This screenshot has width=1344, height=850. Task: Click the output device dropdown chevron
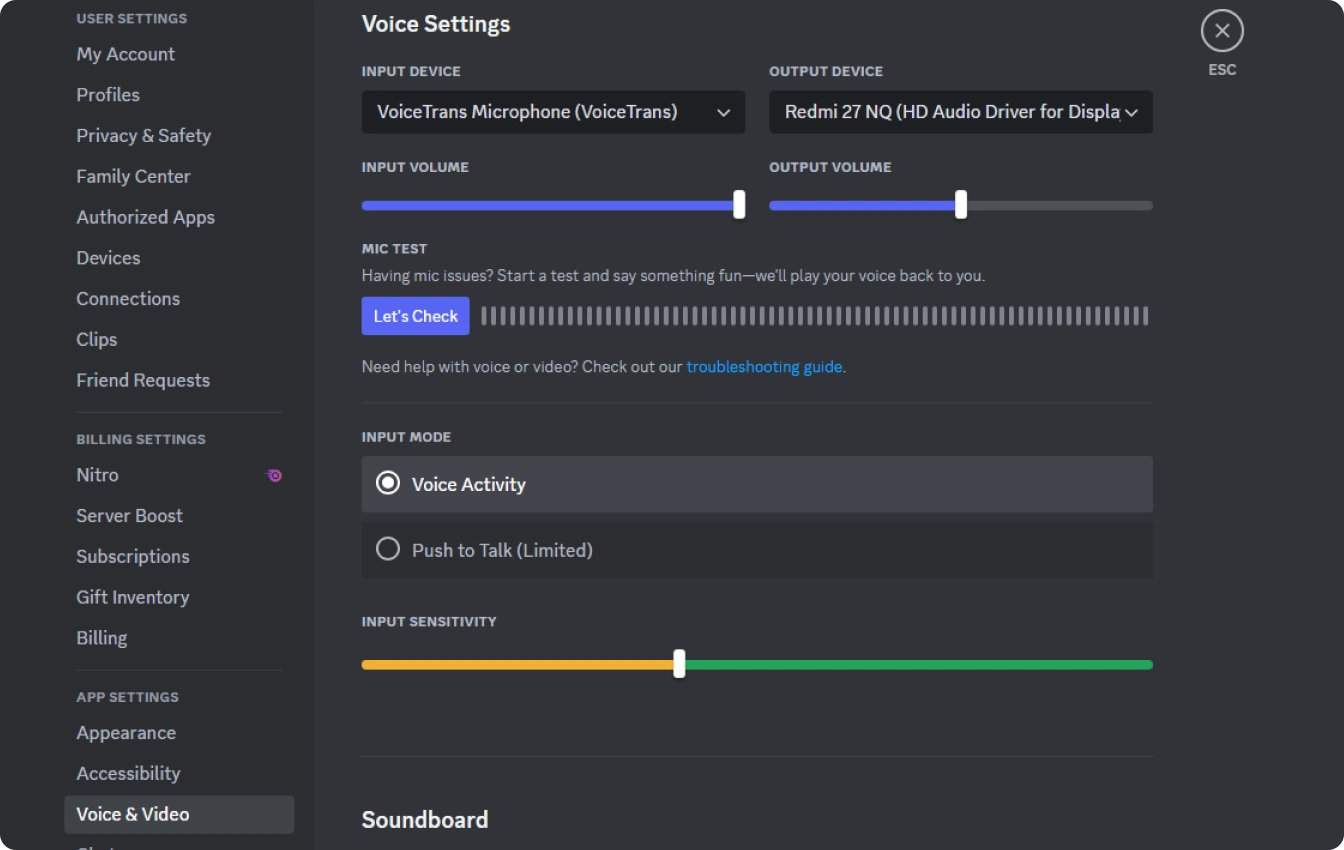click(1131, 113)
